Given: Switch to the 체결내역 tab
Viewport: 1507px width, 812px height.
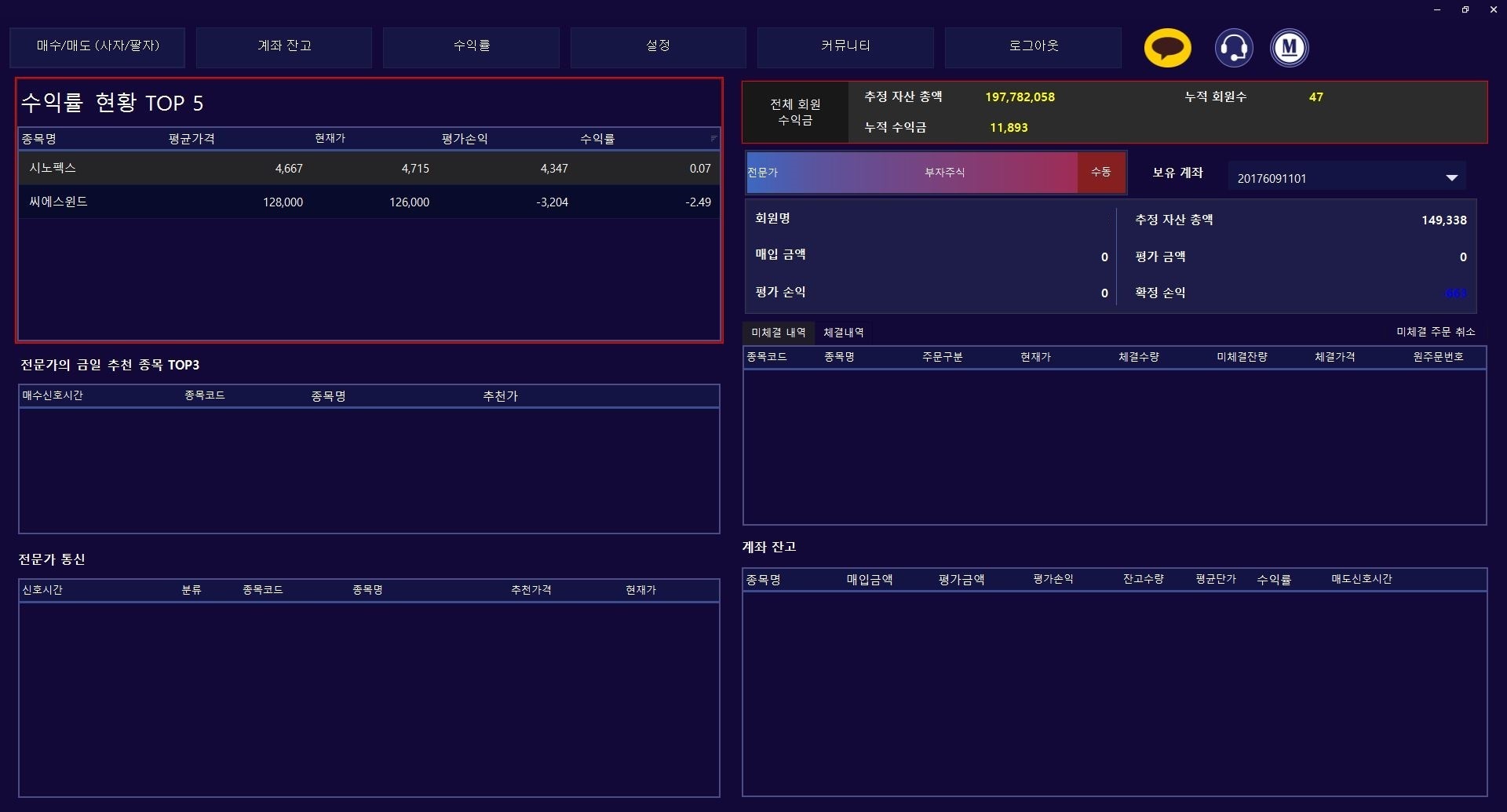Looking at the screenshot, I should pos(843,333).
